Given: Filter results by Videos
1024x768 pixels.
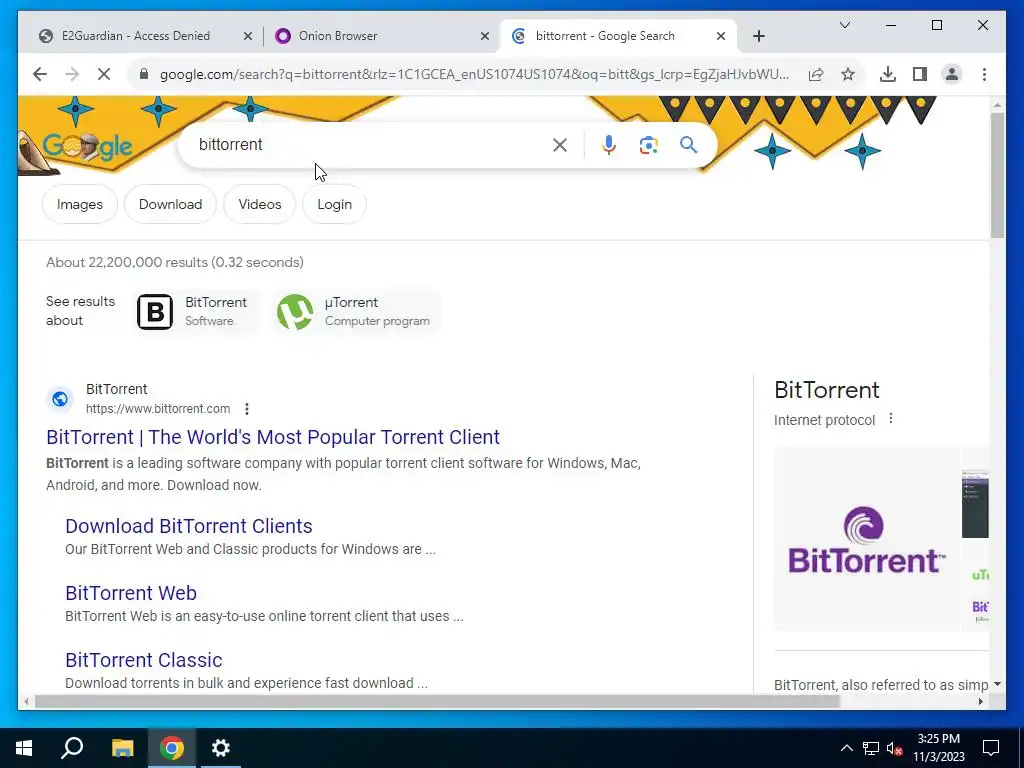Looking at the screenshot, I should click(x=260, y=204).
